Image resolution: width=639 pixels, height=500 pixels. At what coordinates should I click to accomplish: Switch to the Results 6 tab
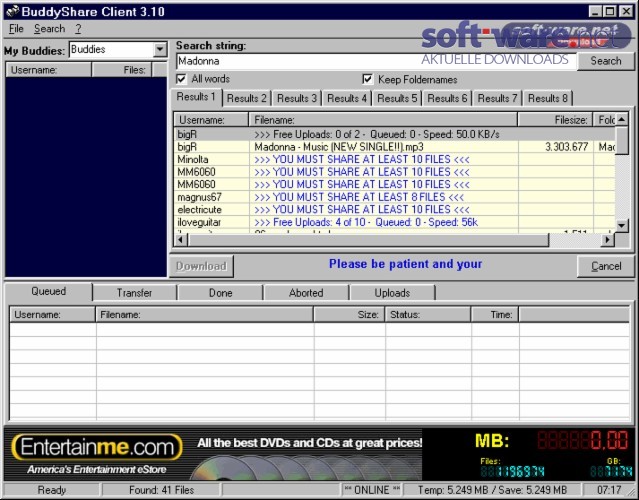[447, 98]
